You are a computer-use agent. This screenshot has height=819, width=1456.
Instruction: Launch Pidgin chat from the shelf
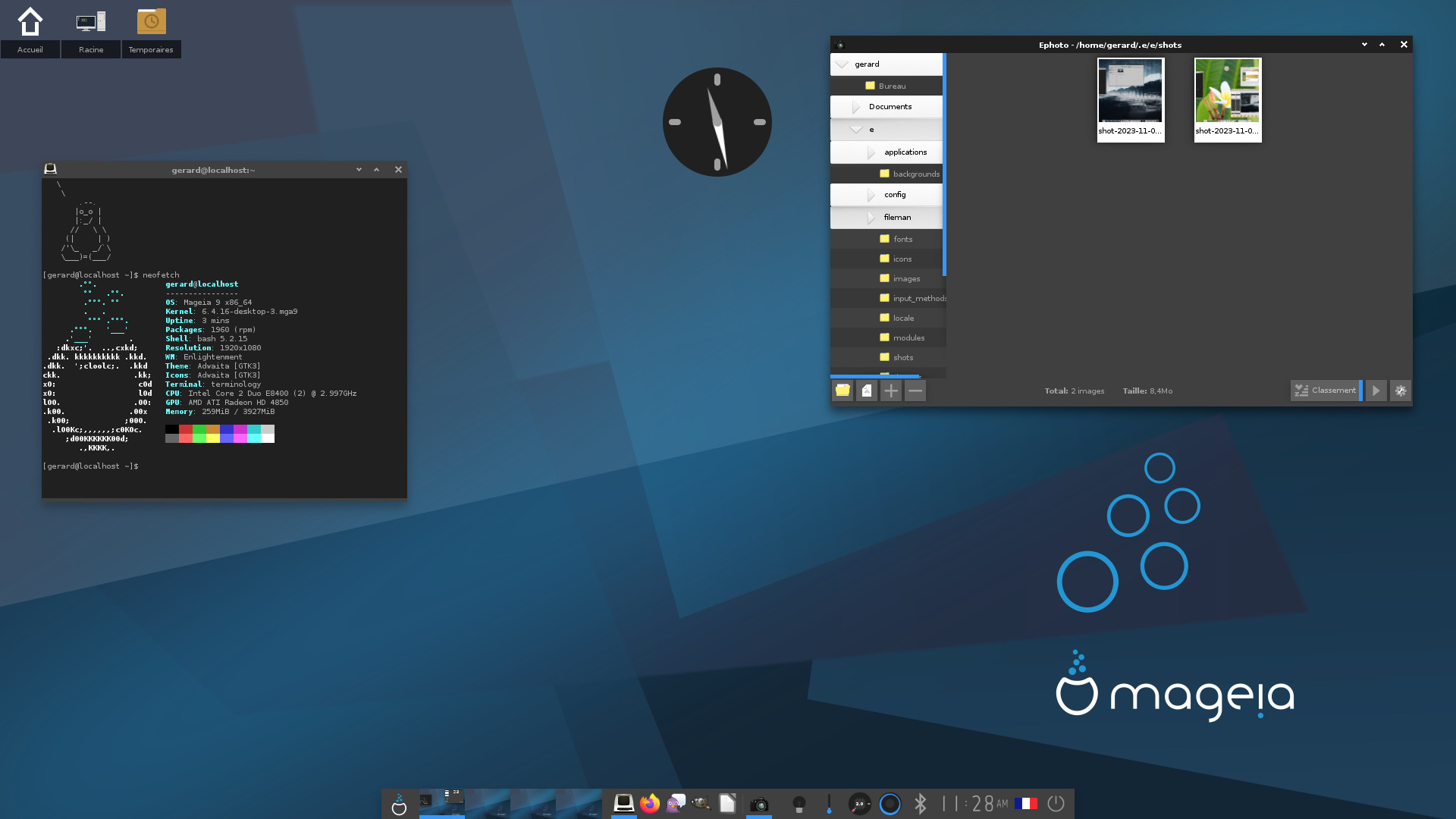tap(676, 803)
